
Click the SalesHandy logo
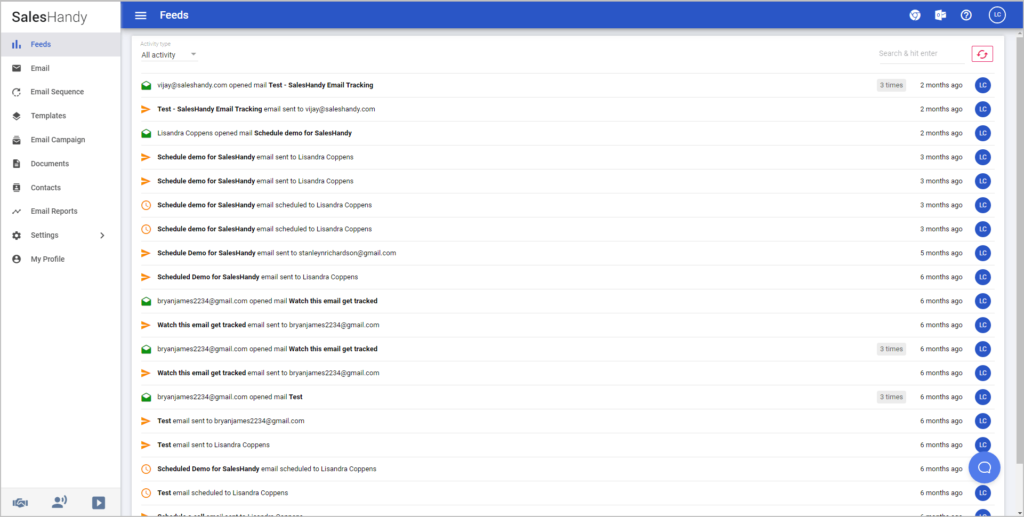(x=50, y=16)
